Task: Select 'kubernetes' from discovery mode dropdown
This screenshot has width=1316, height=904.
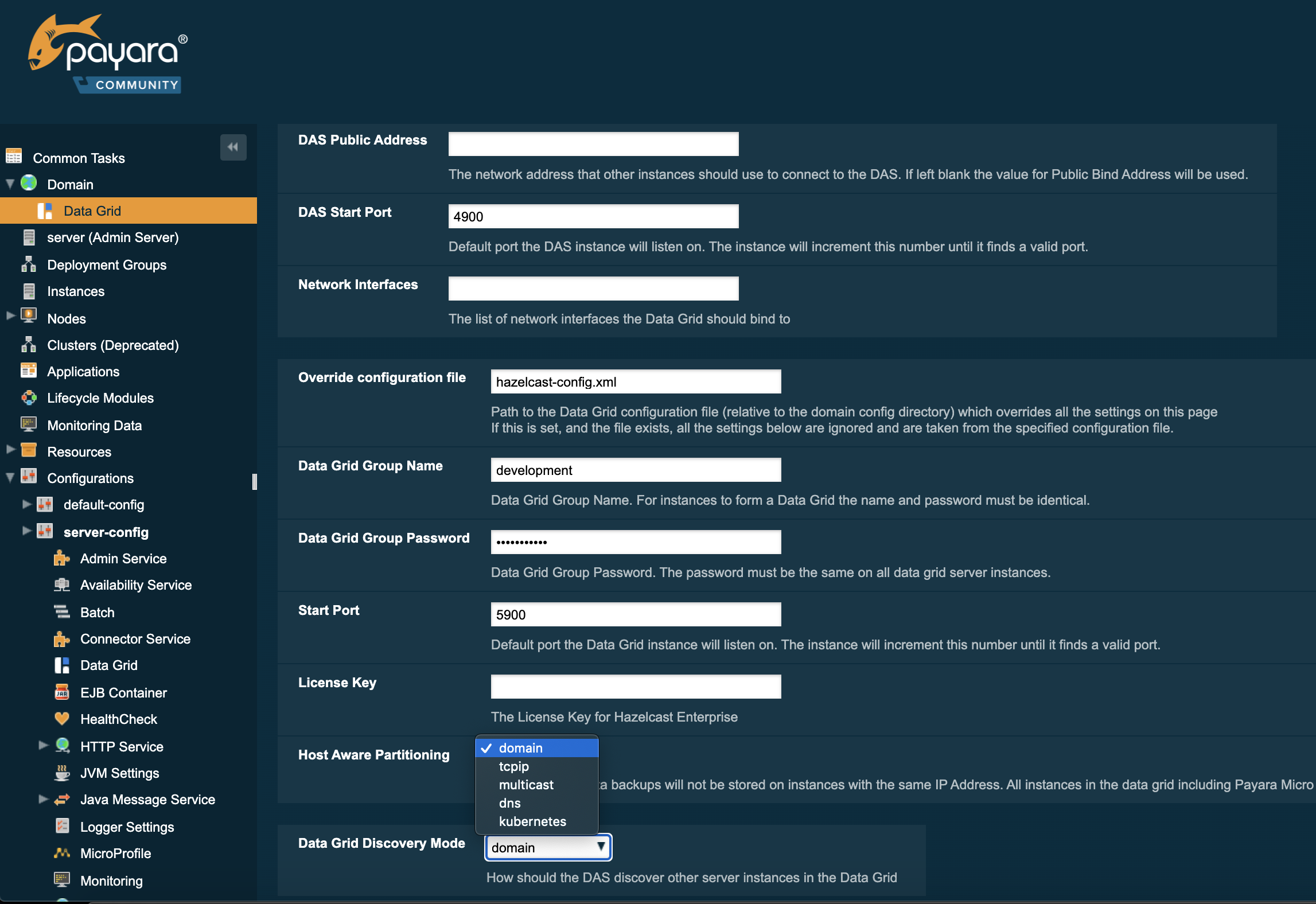Action: click(533, 820)
